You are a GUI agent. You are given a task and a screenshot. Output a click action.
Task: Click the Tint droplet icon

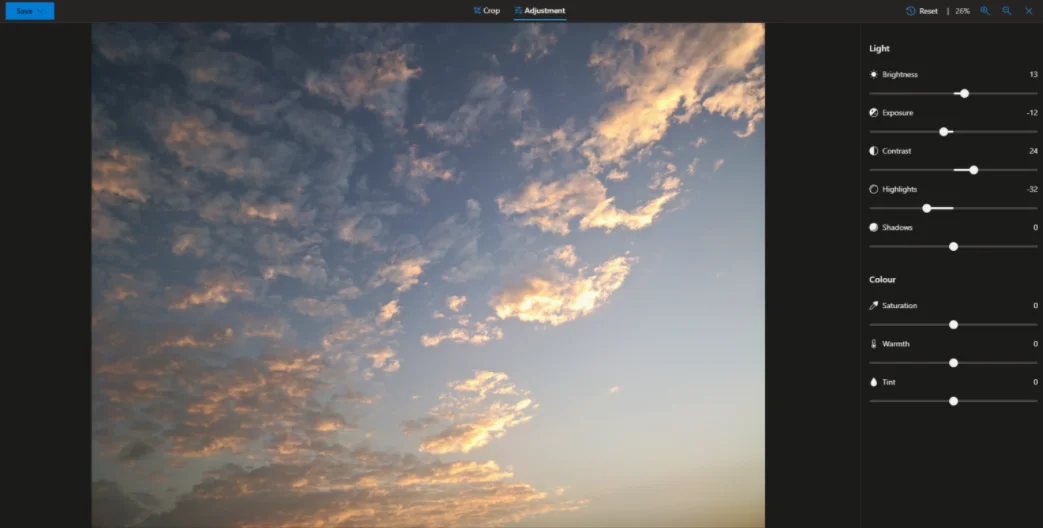click(x=874, y=382)
